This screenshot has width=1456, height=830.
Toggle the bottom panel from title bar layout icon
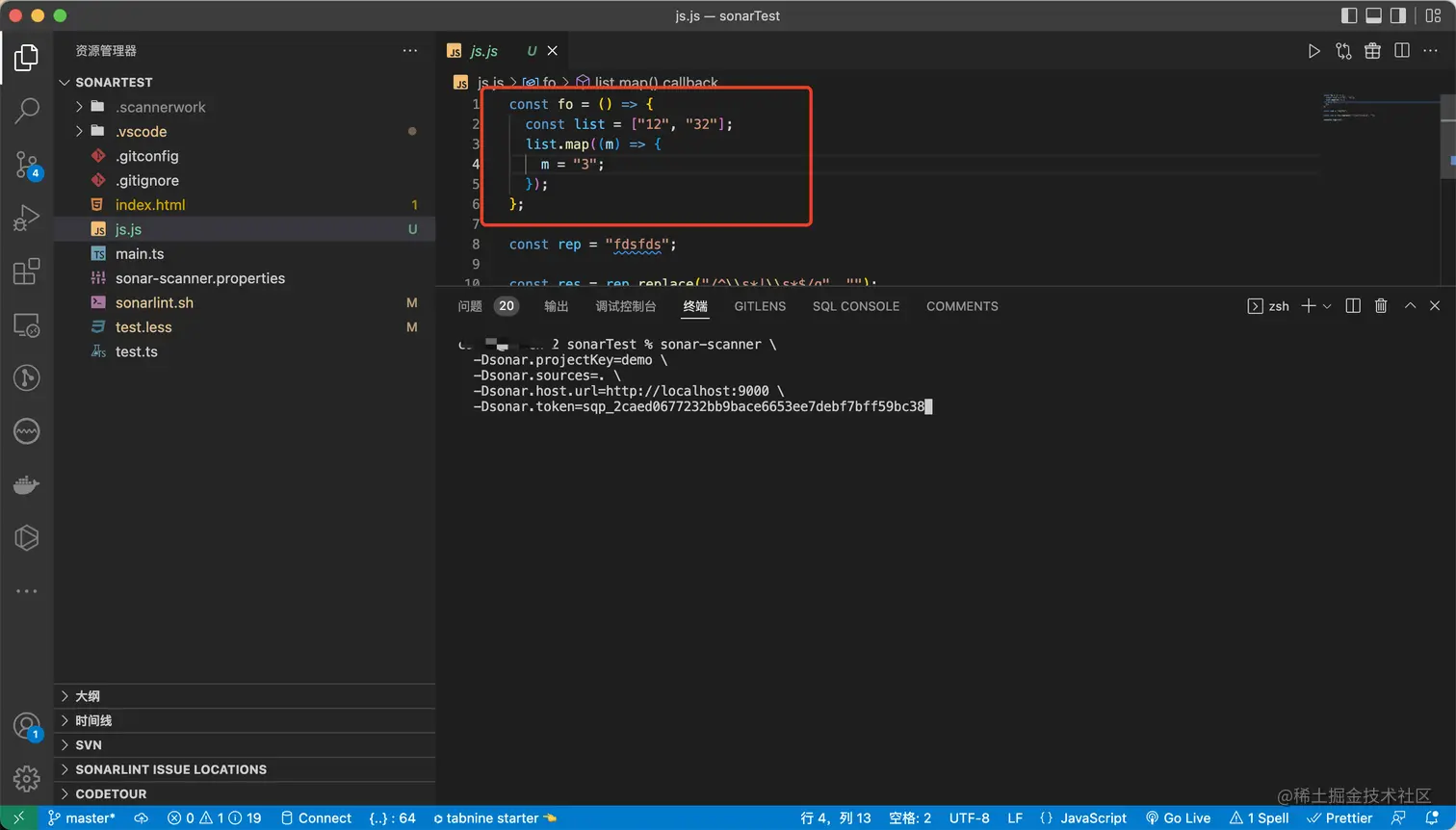click(1374, 15)
